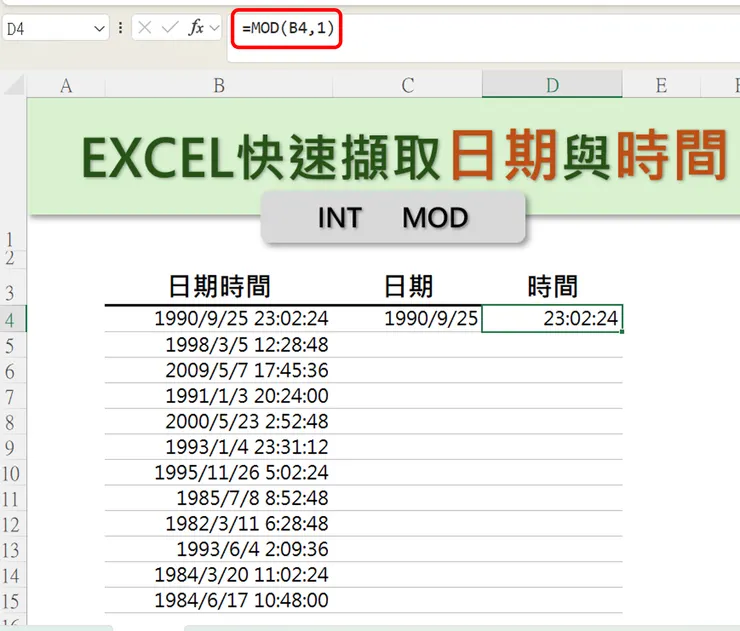Click cell with 1995/11/26 5:02:24
This screenshot has width=740, height=631.
(x=219, y=472)
